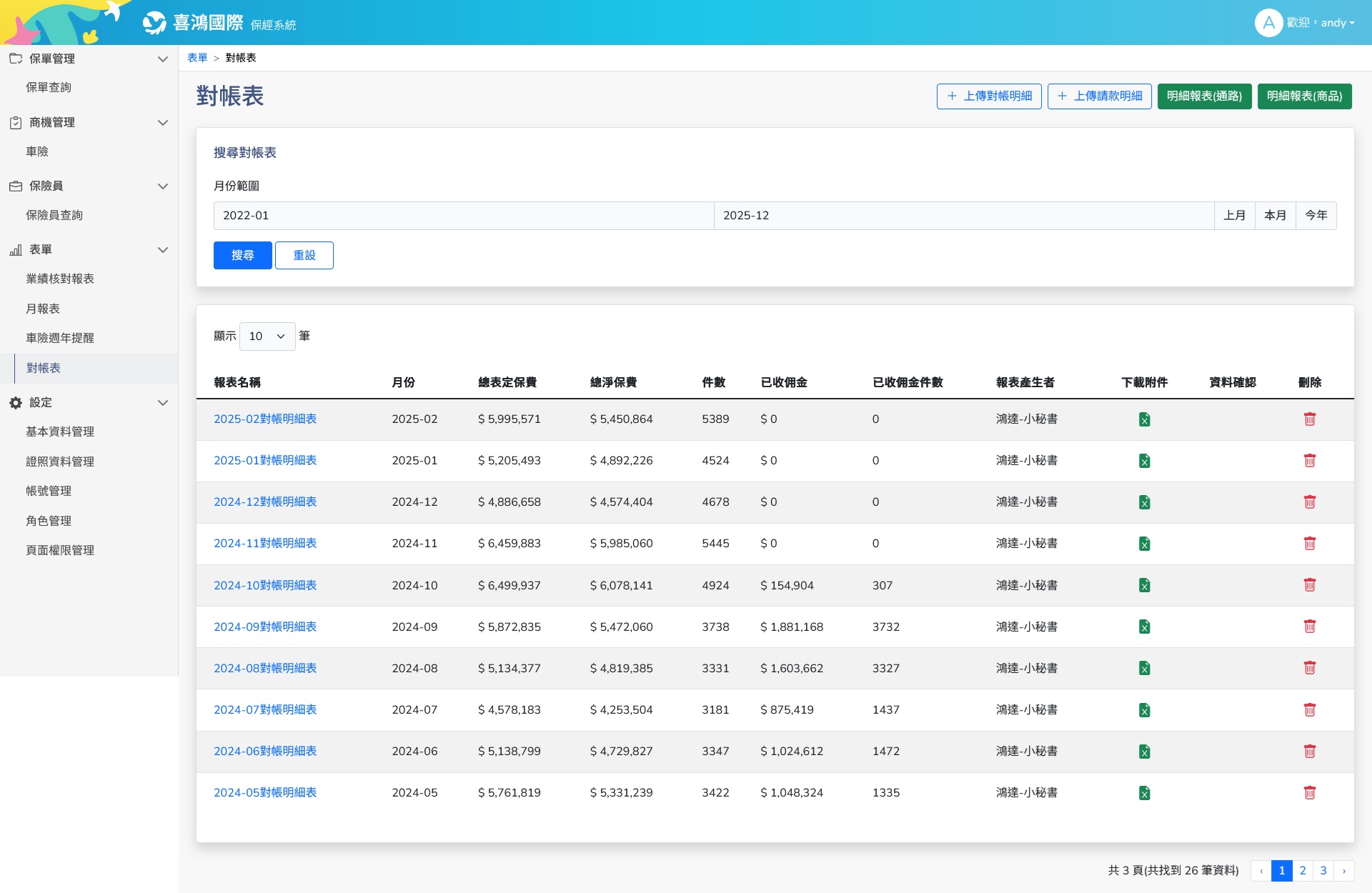Open 月報表 in the sidebar
The height and width of the screenshot is (893, 1372).
coord(43,309)
